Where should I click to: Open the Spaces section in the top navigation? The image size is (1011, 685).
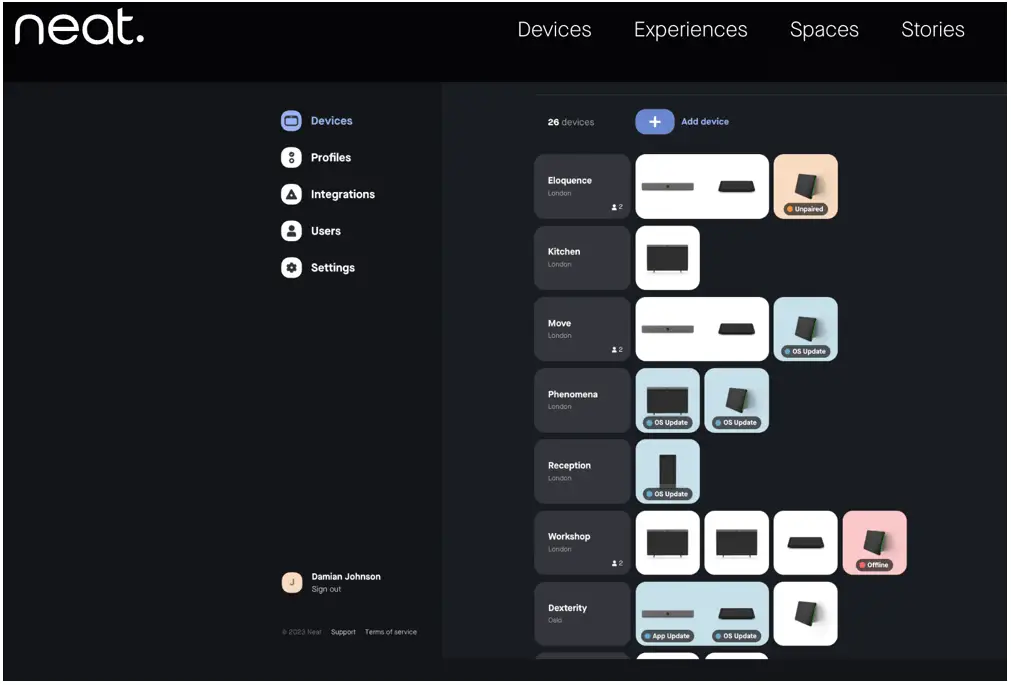pos(824,30)
